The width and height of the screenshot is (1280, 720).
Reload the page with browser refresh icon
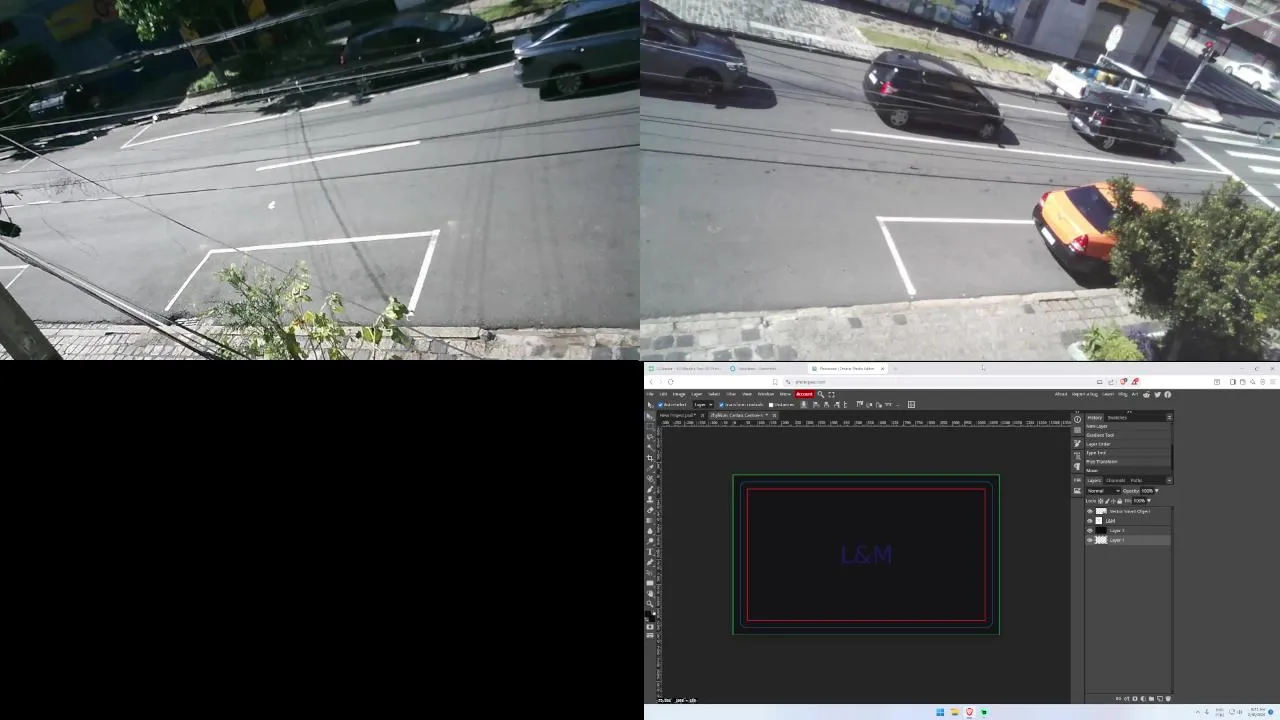(x=671, y=381)
